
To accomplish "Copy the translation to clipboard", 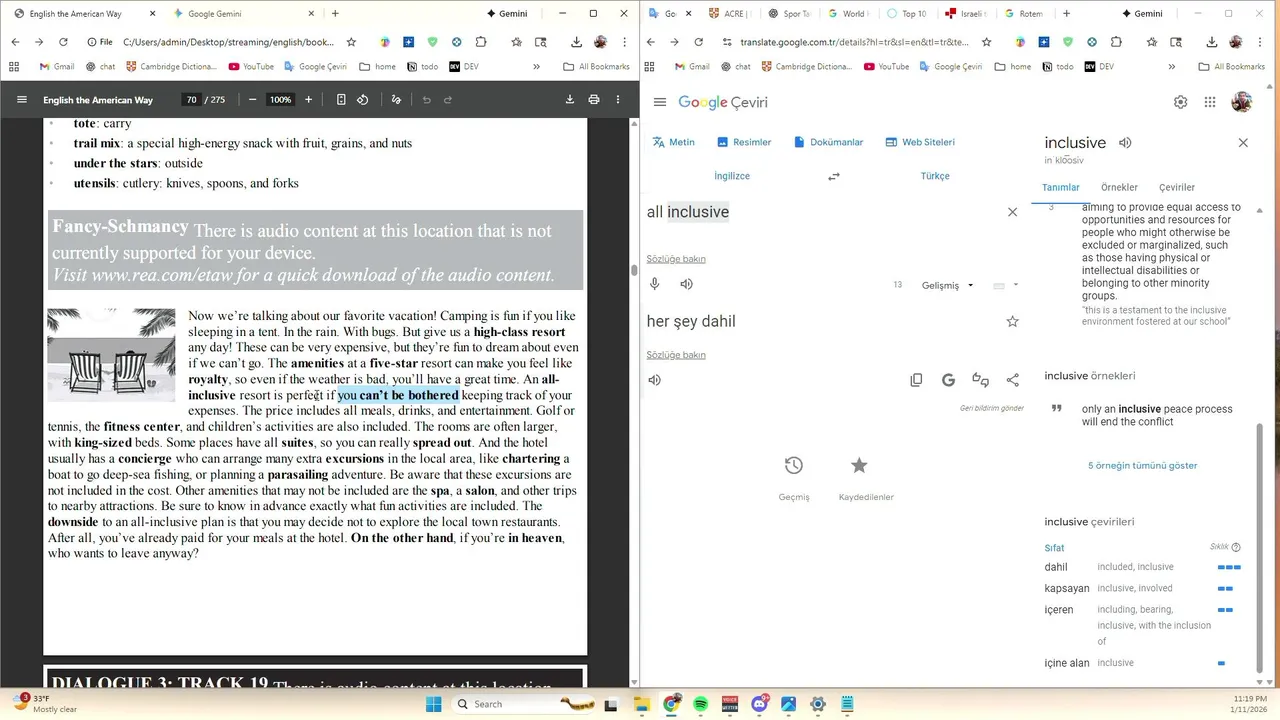I will point(916,380).
